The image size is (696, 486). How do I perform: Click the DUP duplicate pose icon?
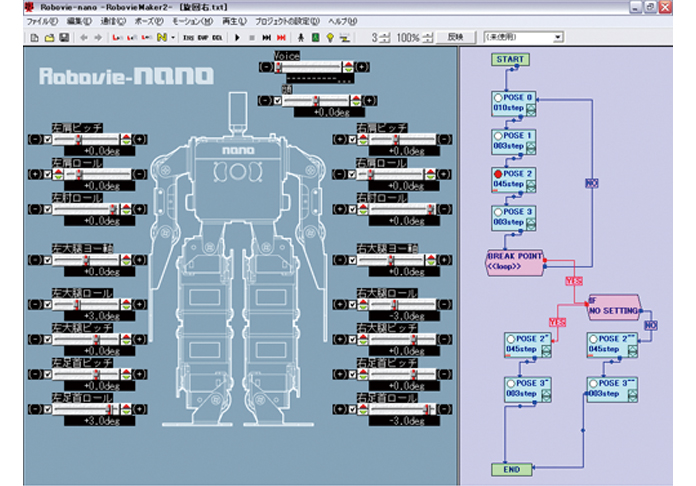(203, 38)
